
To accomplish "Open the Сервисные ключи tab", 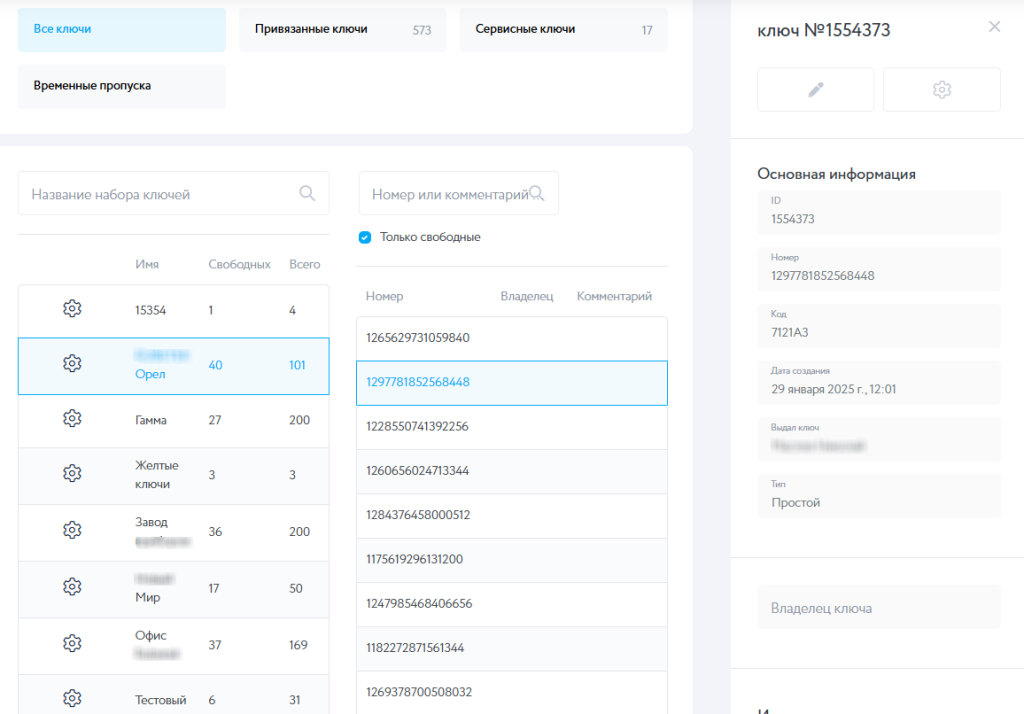I will click(563, 30).
